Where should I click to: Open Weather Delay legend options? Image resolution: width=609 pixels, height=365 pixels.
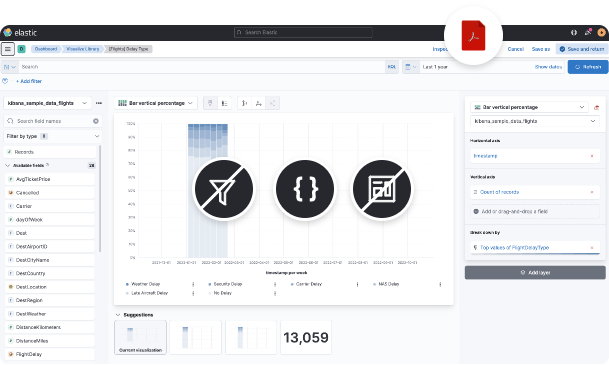click(193, 284)
